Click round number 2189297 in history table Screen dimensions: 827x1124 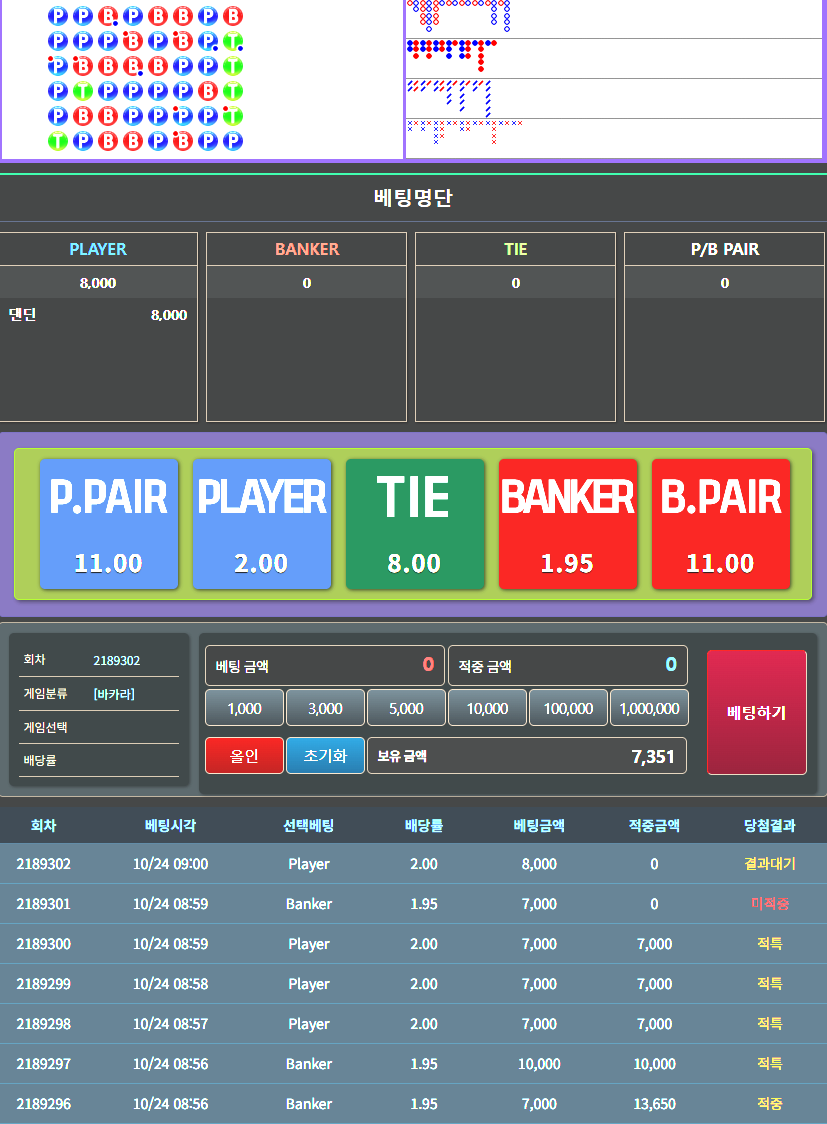pyautogui.click(x=44, y=1064)
